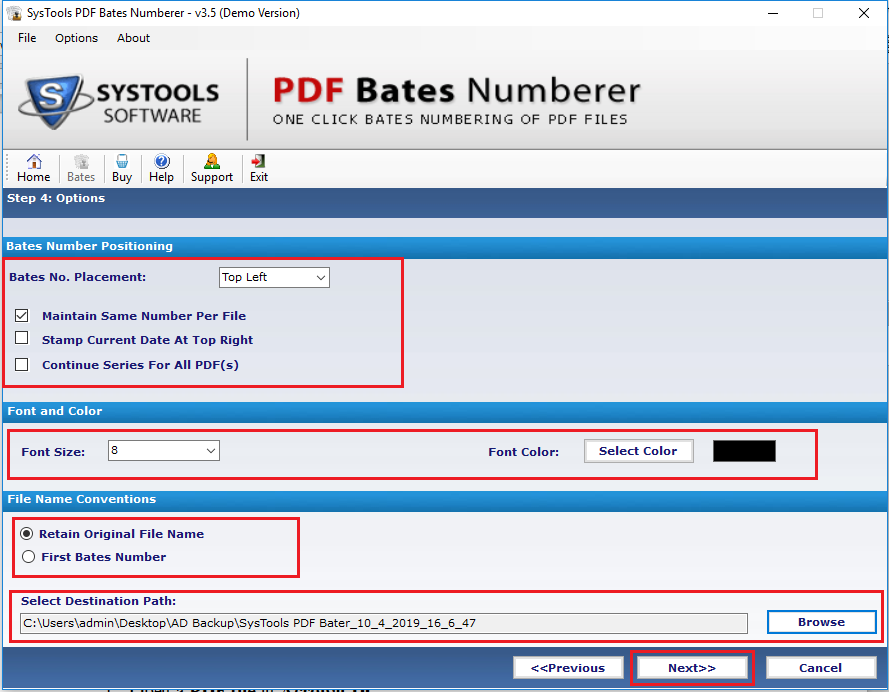
Task: Go to Home in the toolbar
Action: [33, 168]
